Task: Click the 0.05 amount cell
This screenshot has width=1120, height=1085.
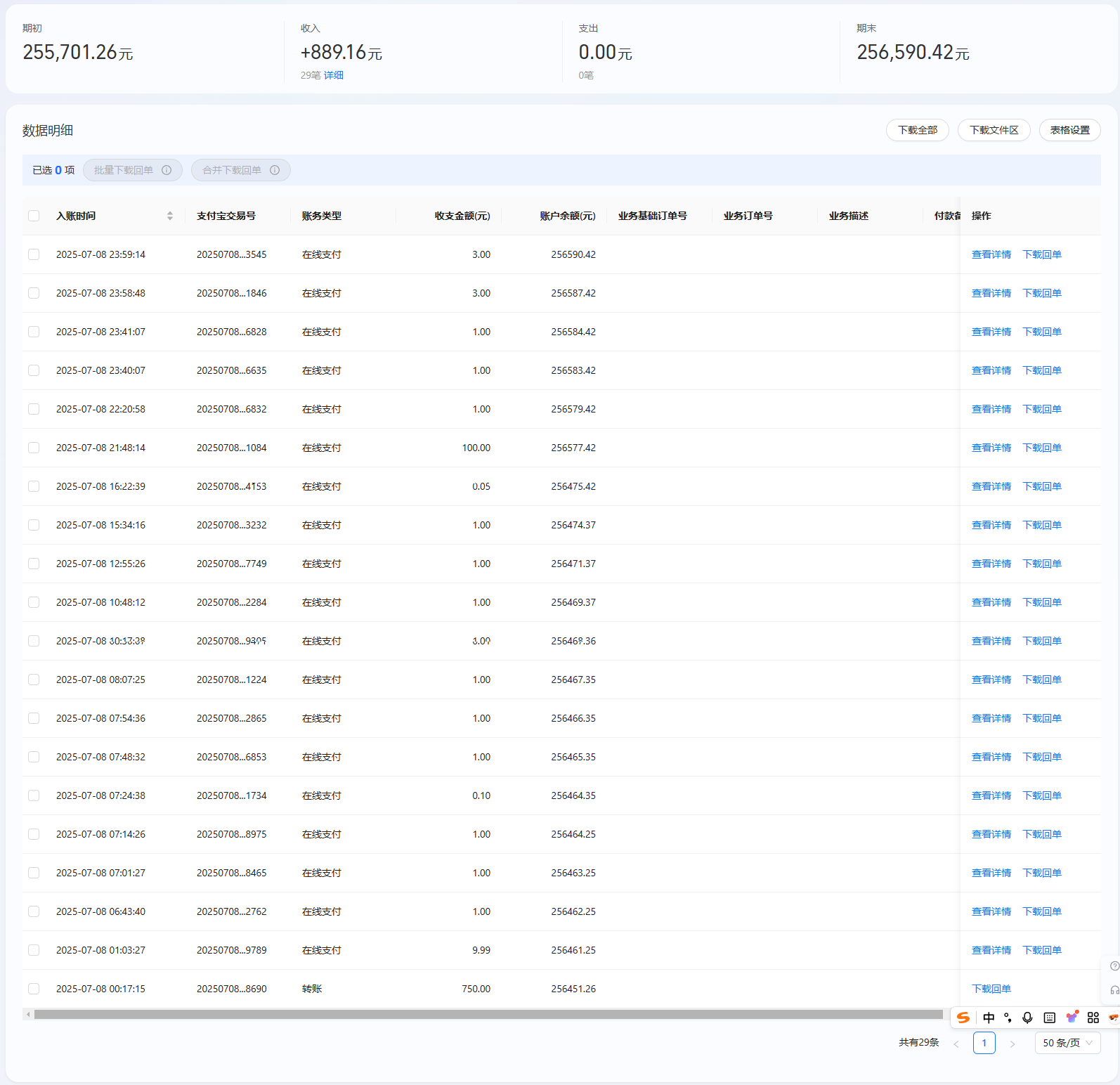Action: click(481, 486)
